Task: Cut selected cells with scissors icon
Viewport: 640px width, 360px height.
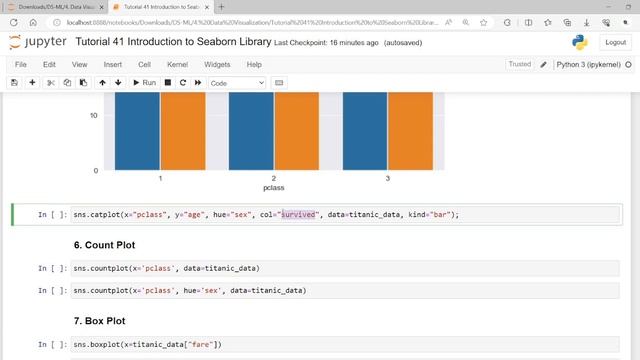Action: click(51, 83)
